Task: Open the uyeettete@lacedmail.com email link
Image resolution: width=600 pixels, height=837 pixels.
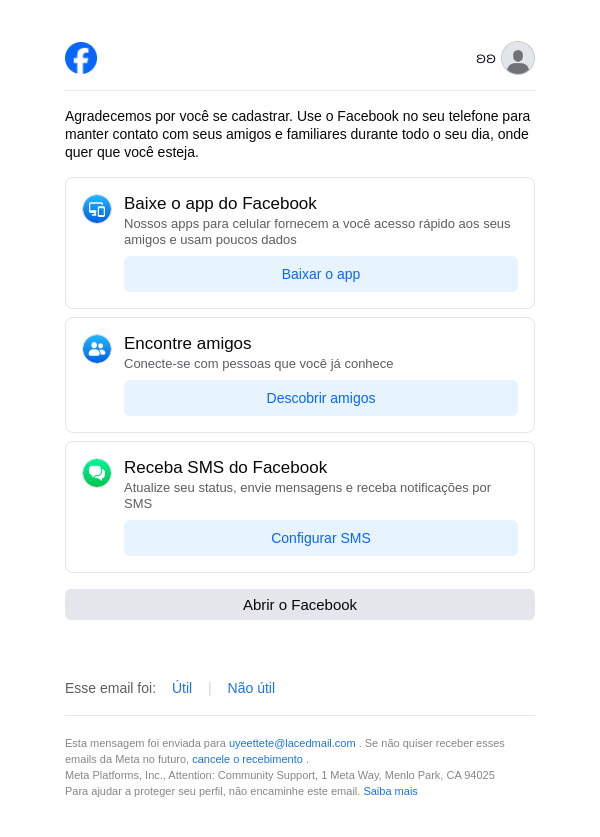Action: (292, 743)
